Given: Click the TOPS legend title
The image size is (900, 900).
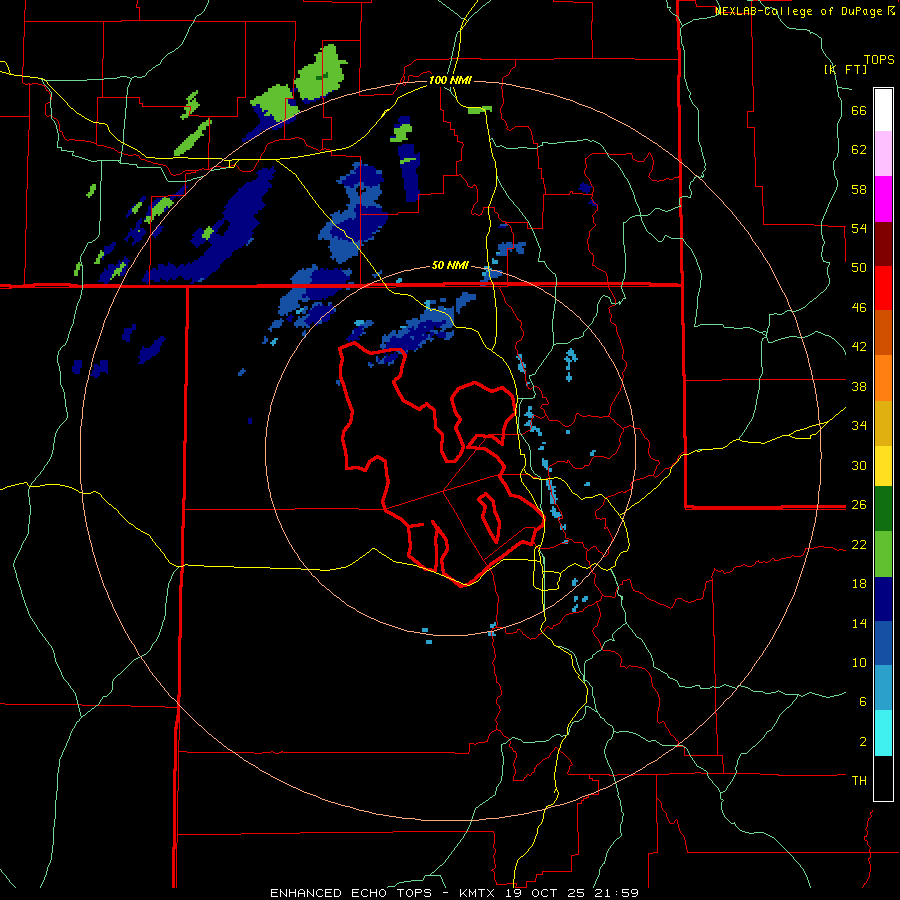Looking at the screenshot, I should [x=879, y=60].
